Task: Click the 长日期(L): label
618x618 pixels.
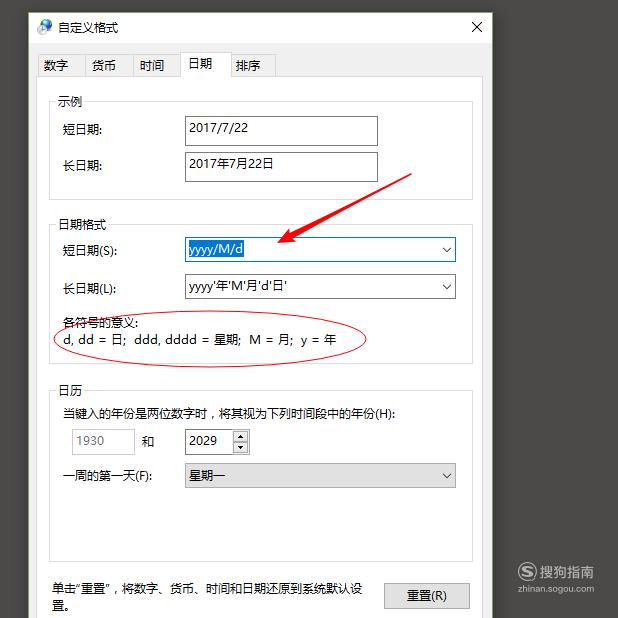Action: coord(89,289)
